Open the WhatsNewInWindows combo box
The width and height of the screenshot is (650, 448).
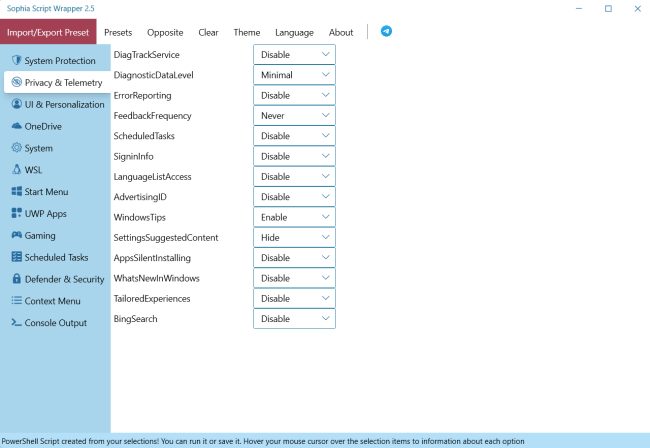294,278
